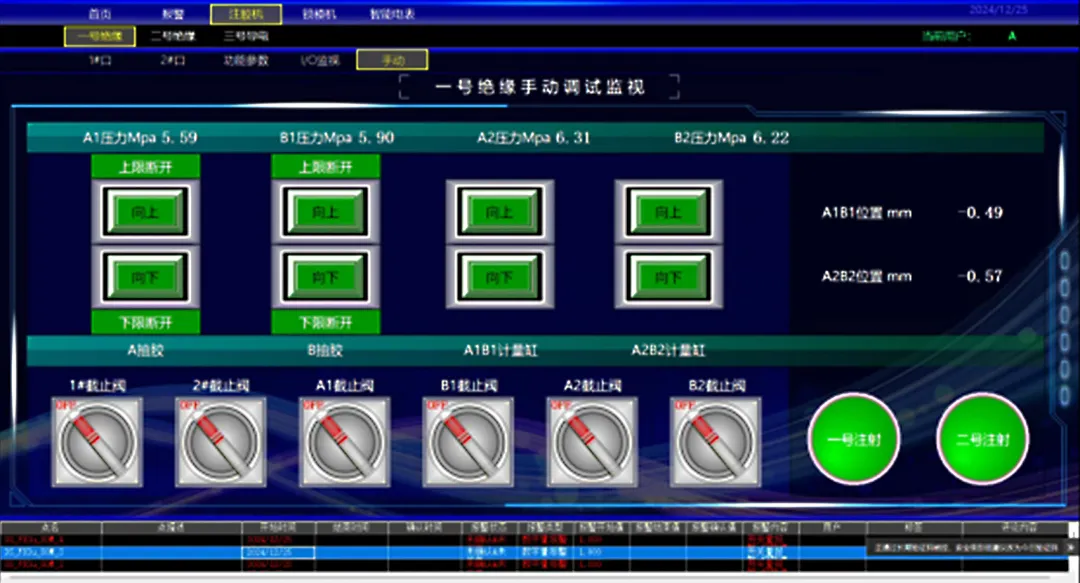Lower B抽胶 using its 向下 button
1080x583 pixels.
[x=326, y=277]
